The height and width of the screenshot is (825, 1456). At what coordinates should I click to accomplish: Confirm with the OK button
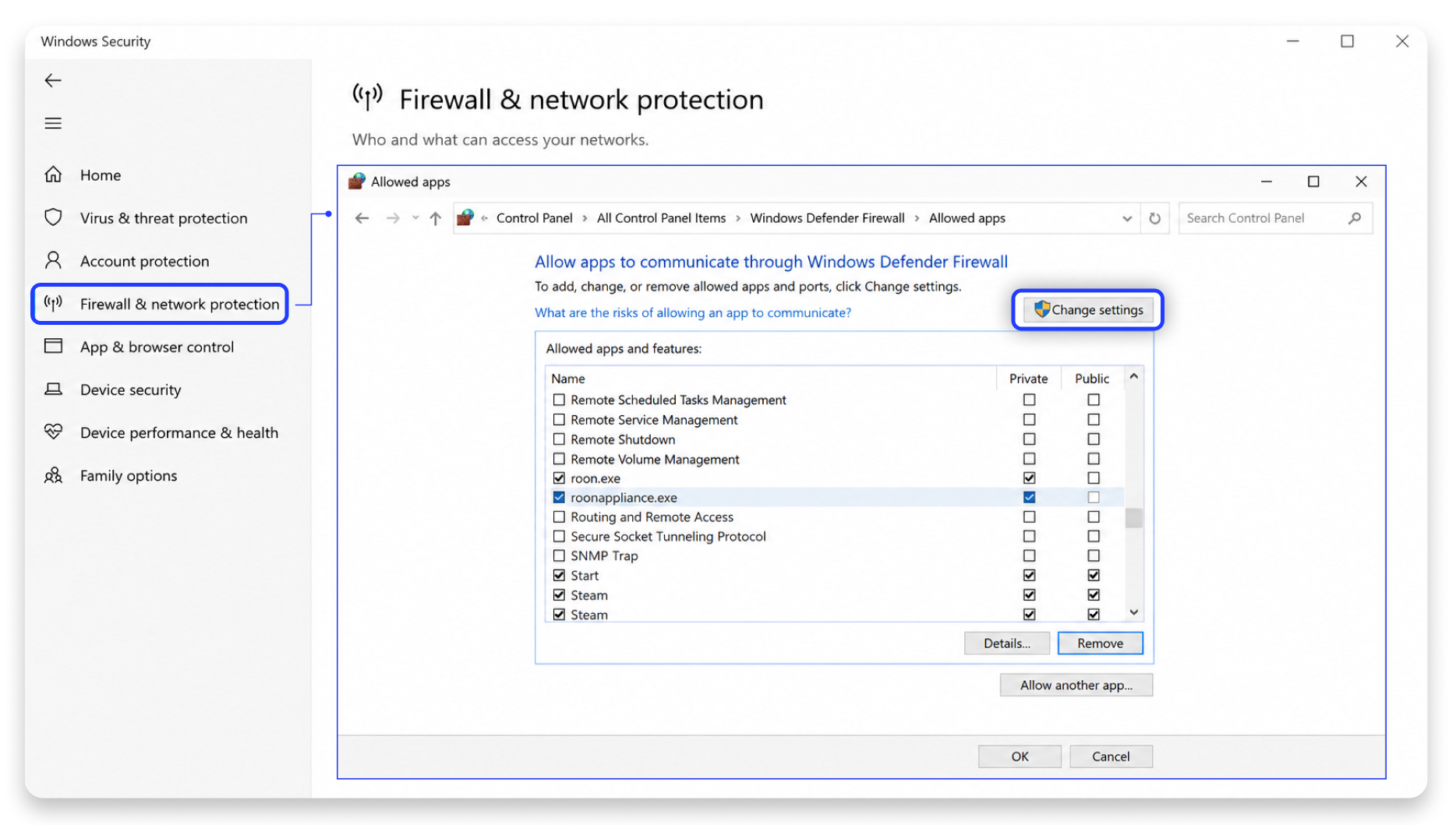click(x=1020, y=756)
